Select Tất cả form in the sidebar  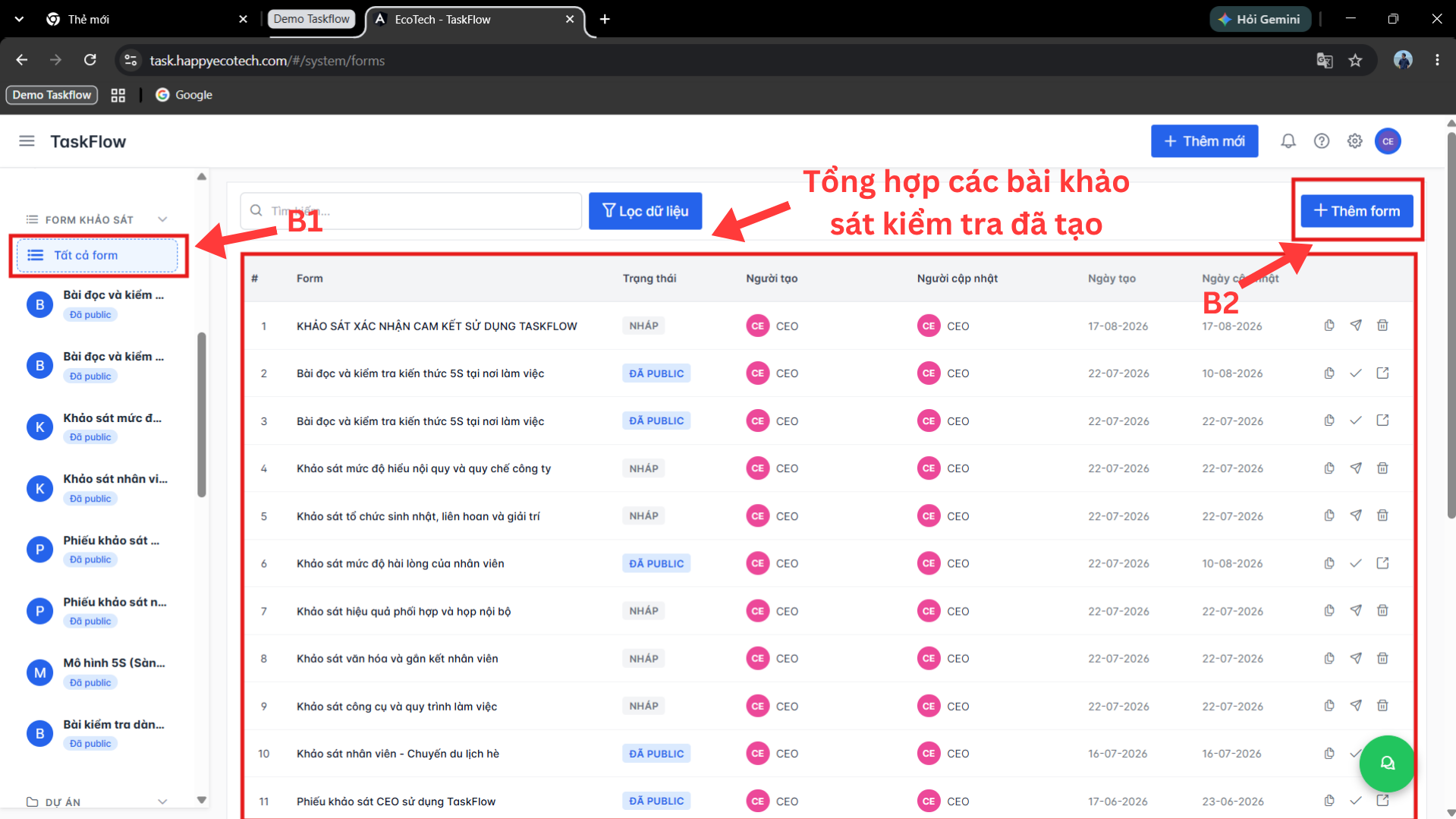pyautogui.click(x=97, y=255)
